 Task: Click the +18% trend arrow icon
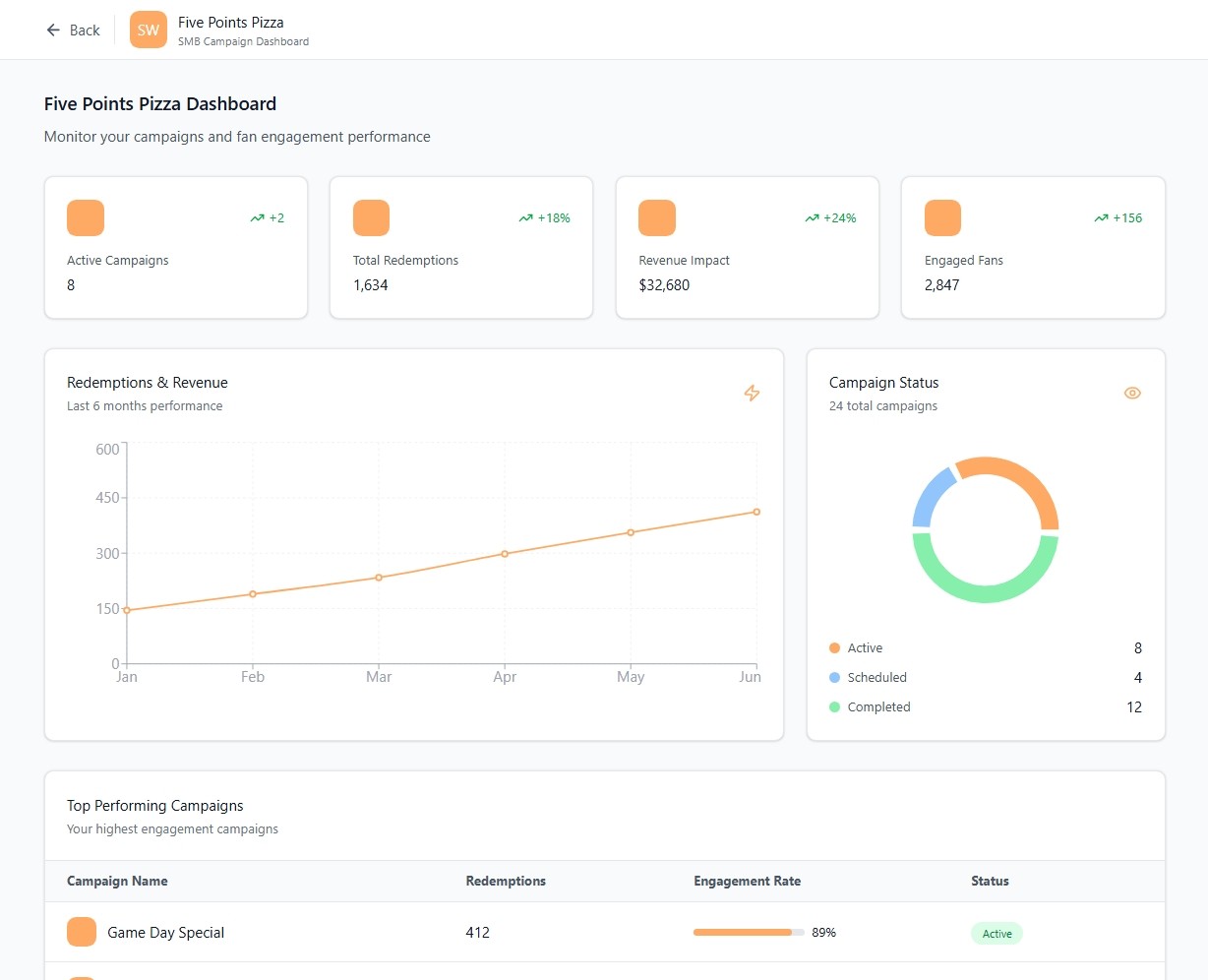526,218
